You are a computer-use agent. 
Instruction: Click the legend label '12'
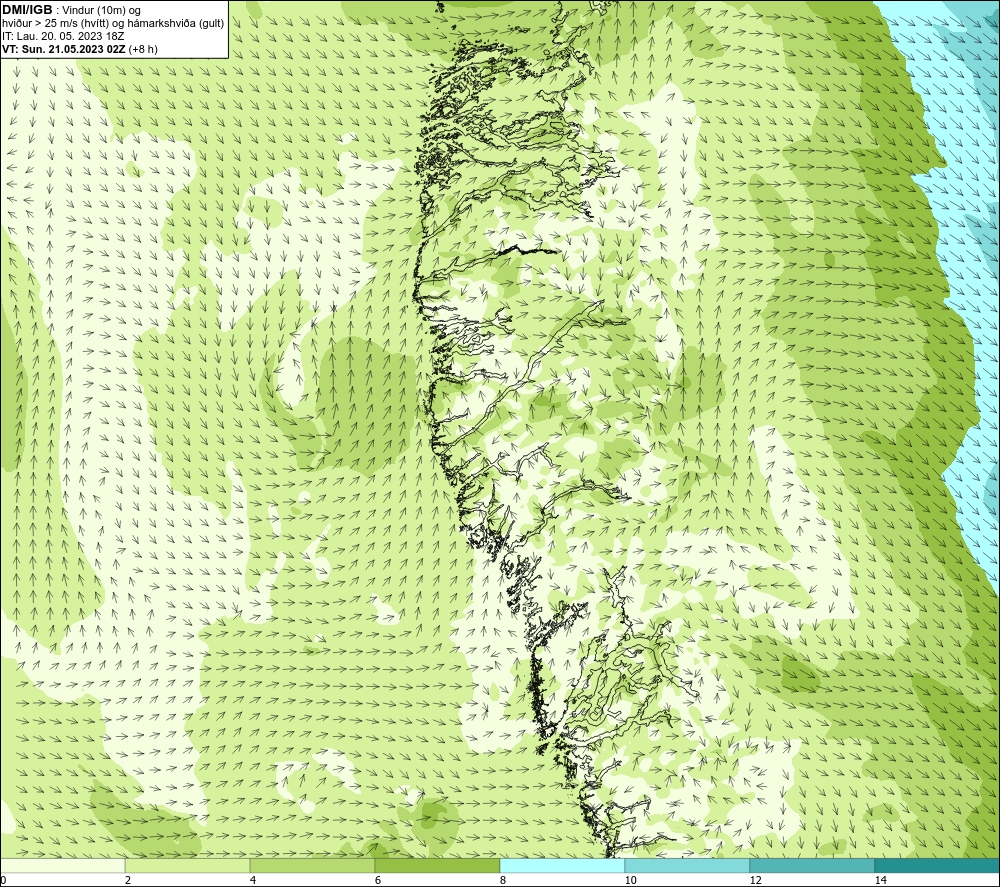(755, 880)
